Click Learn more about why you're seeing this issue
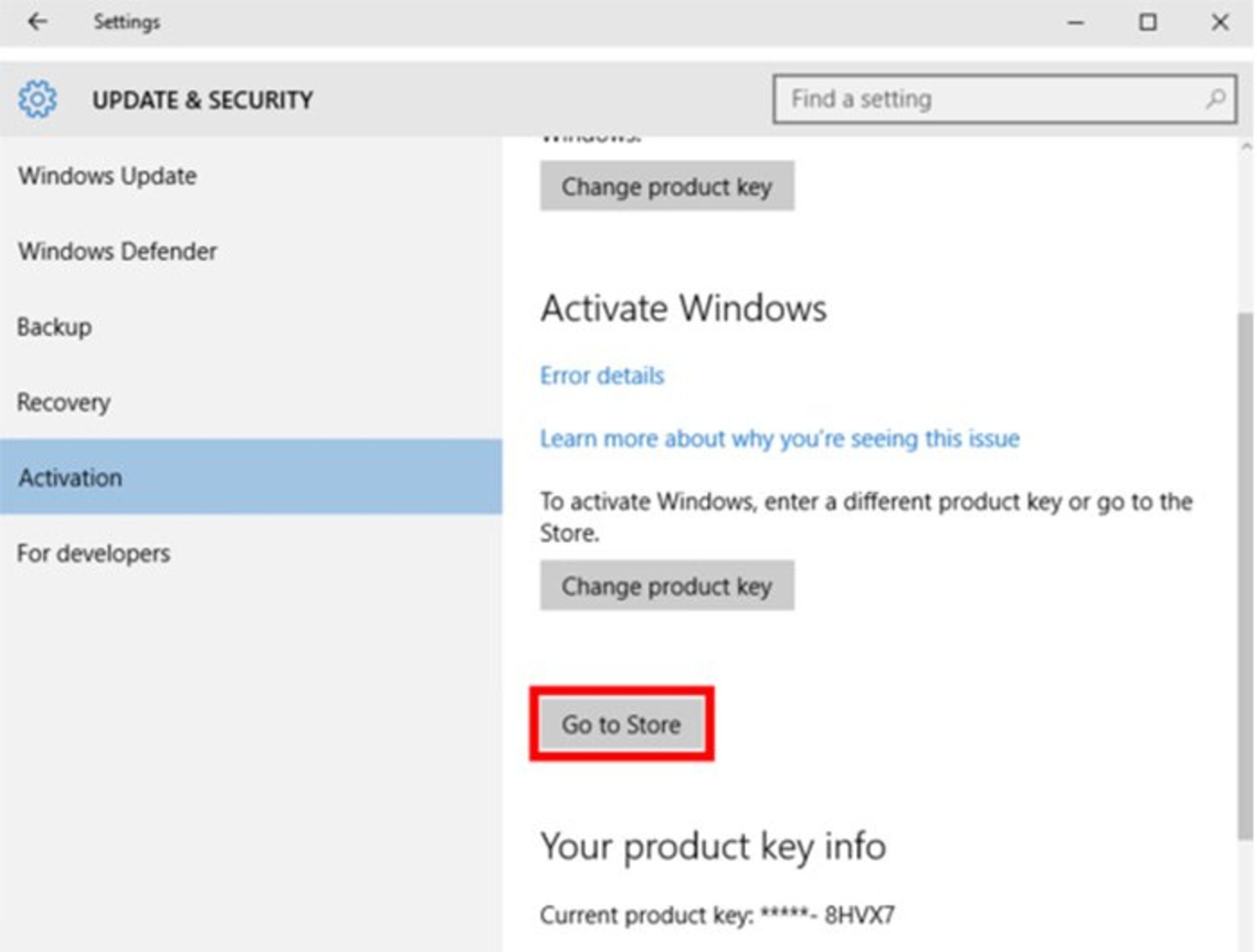1257x952 pixels. pyautogui.click(x=779, y=439)
